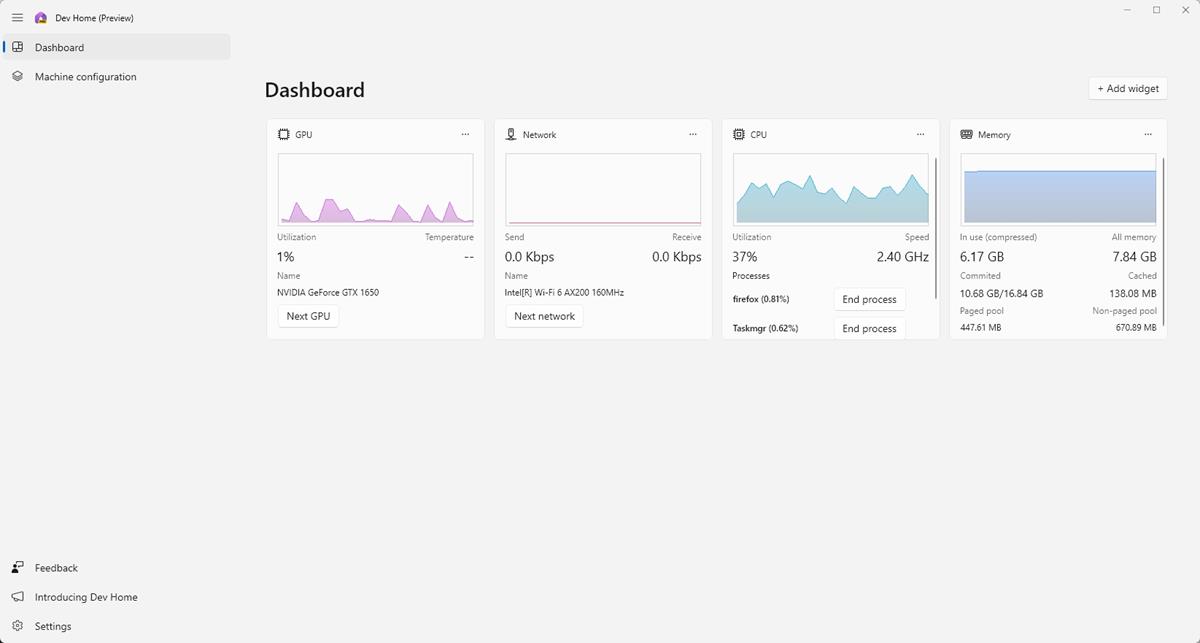This screenshot has width=1200, height=643.
Task: End the firefox process
Action: tap(869, 299)
